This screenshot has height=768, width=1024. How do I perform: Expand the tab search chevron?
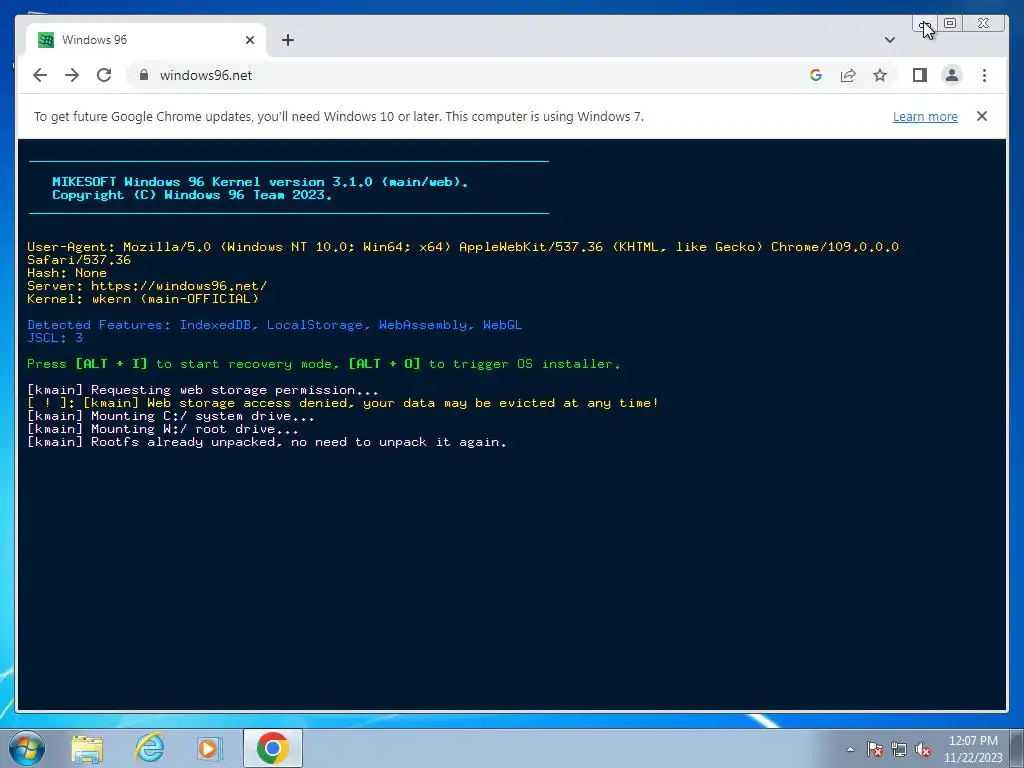tap(889, 40)
